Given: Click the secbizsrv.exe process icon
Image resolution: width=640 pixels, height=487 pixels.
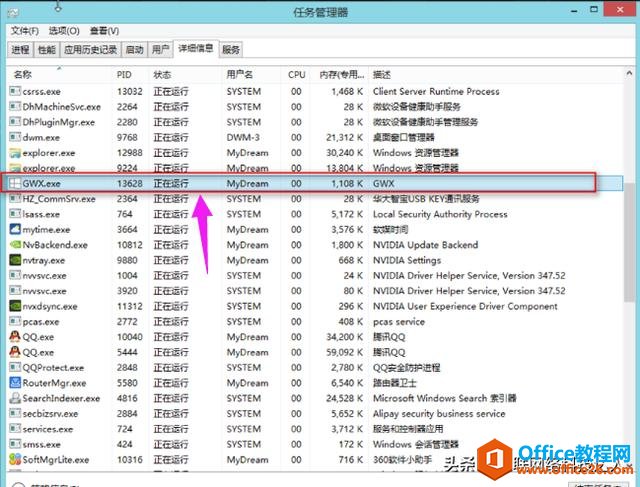Looking at the screenshot, I should 15,414.
